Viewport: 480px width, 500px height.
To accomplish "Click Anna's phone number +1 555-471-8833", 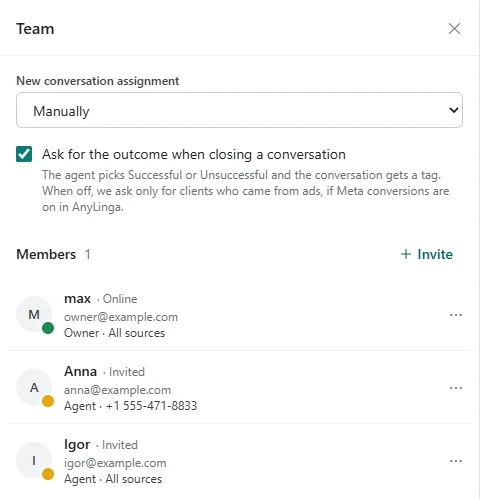I will tap(152, 406).
